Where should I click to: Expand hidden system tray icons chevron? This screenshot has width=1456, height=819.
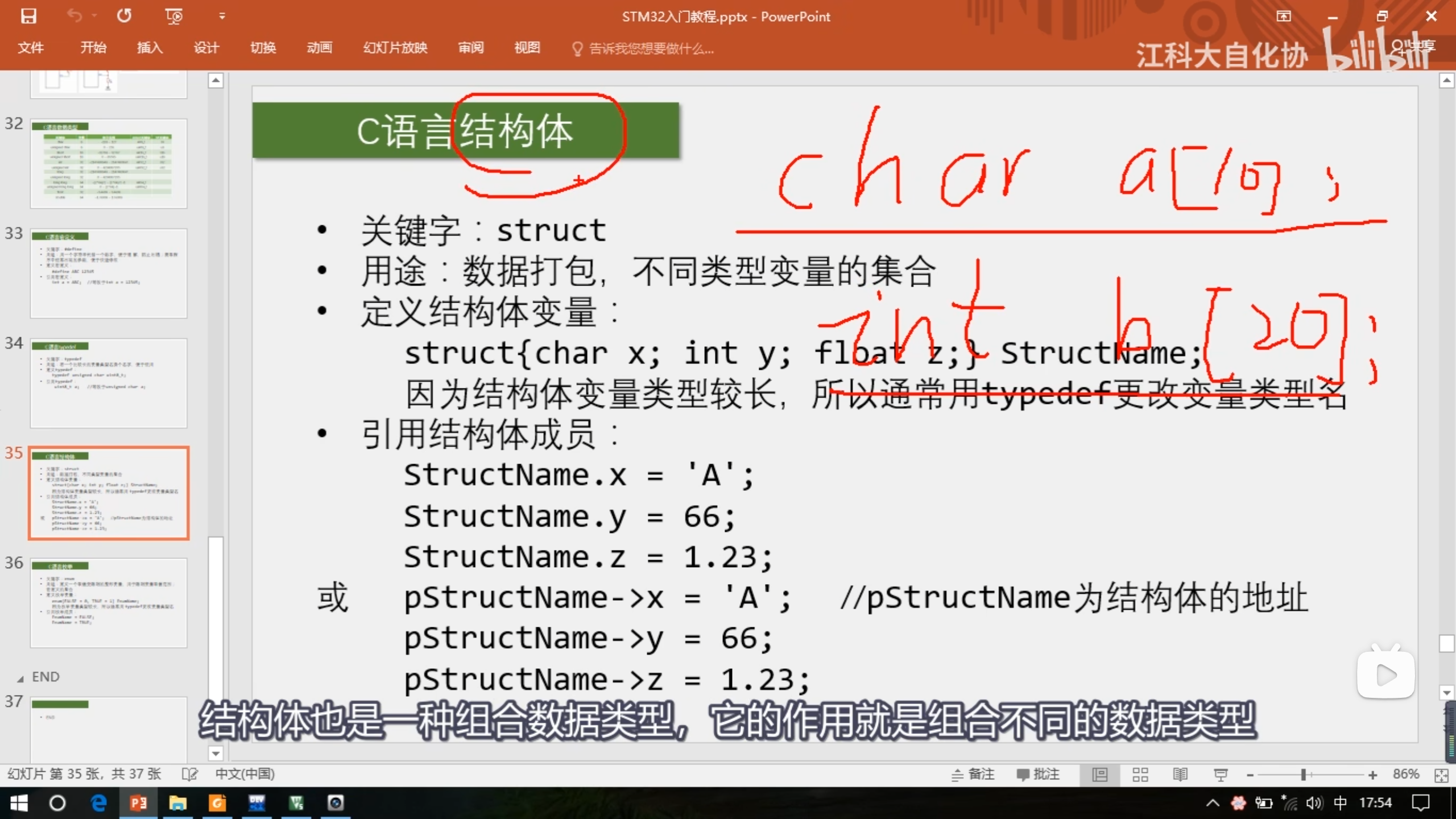[x=1213, y=803]
